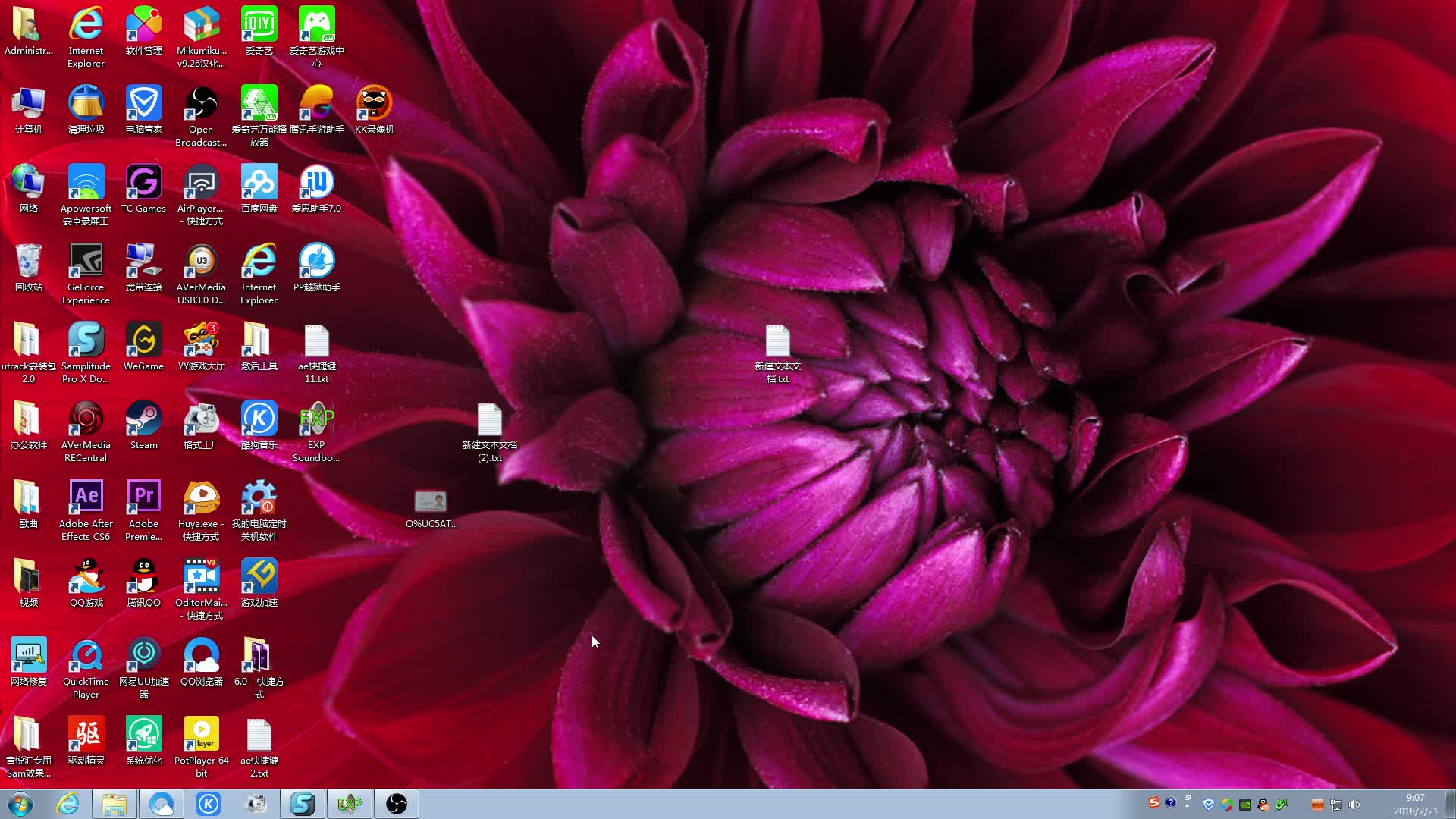
Task: Open the volume speaker tray icon
Action: [x=1354, y=804]
